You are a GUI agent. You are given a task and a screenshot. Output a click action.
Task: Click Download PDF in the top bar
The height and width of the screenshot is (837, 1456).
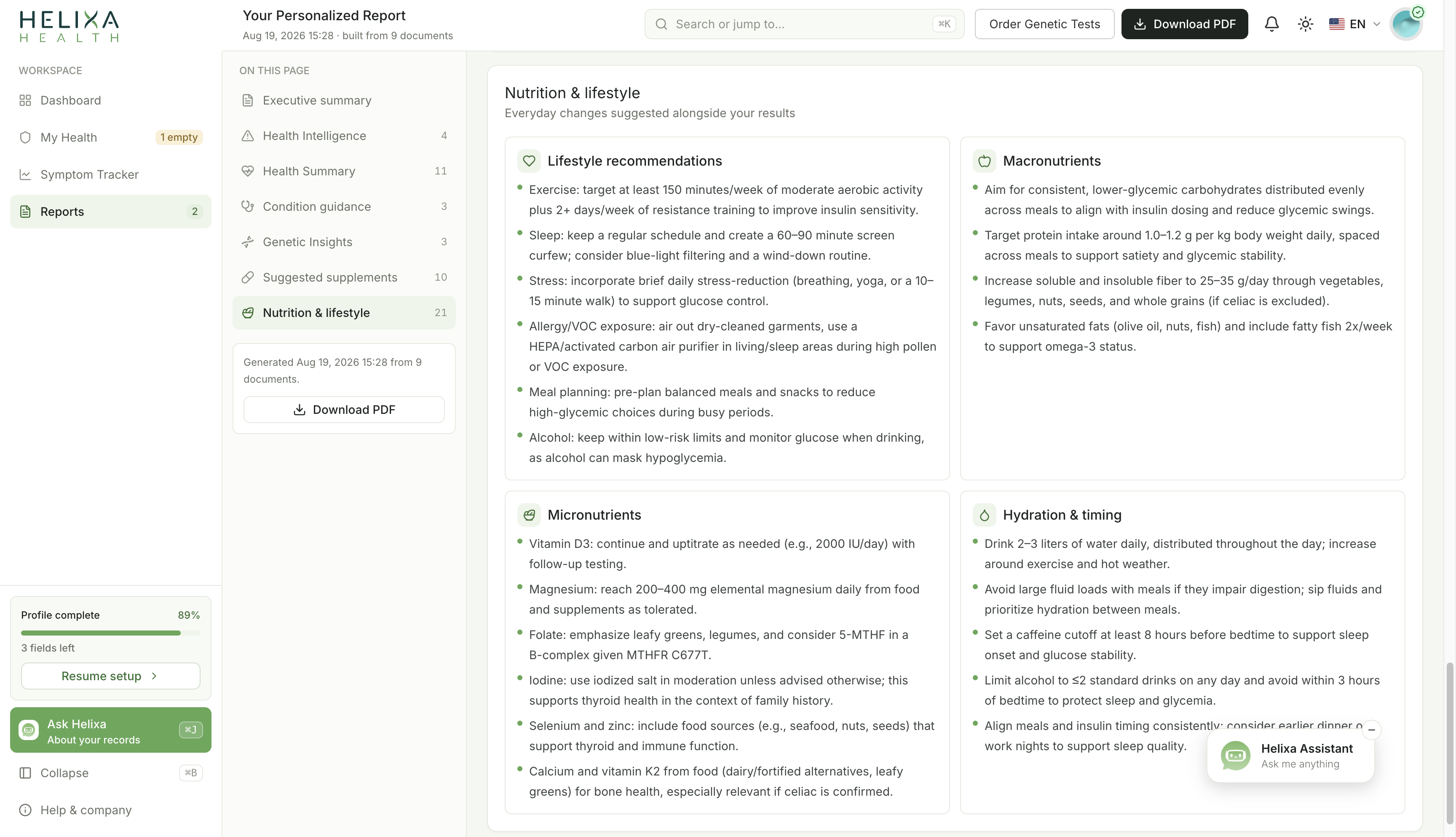click(x=1184, y=24)
